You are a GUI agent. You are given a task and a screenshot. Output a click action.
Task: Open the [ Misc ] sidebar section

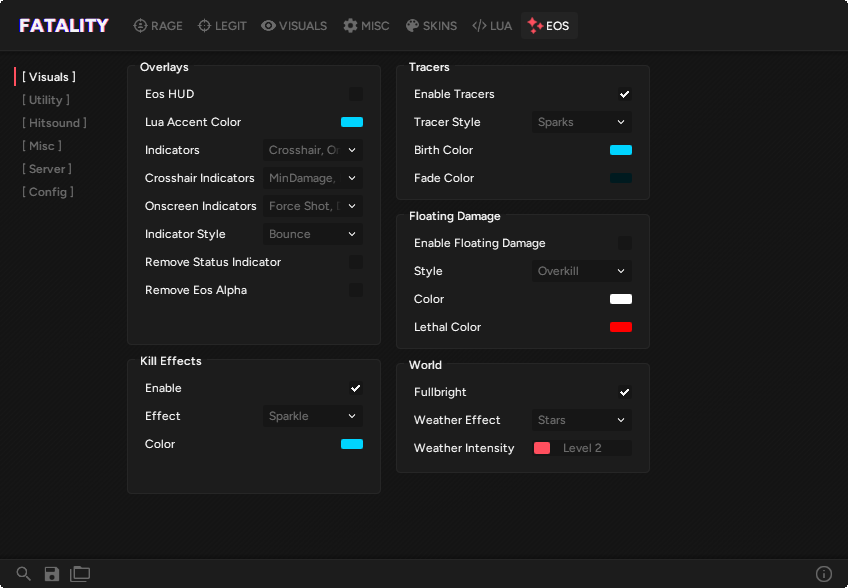point(42,146)
